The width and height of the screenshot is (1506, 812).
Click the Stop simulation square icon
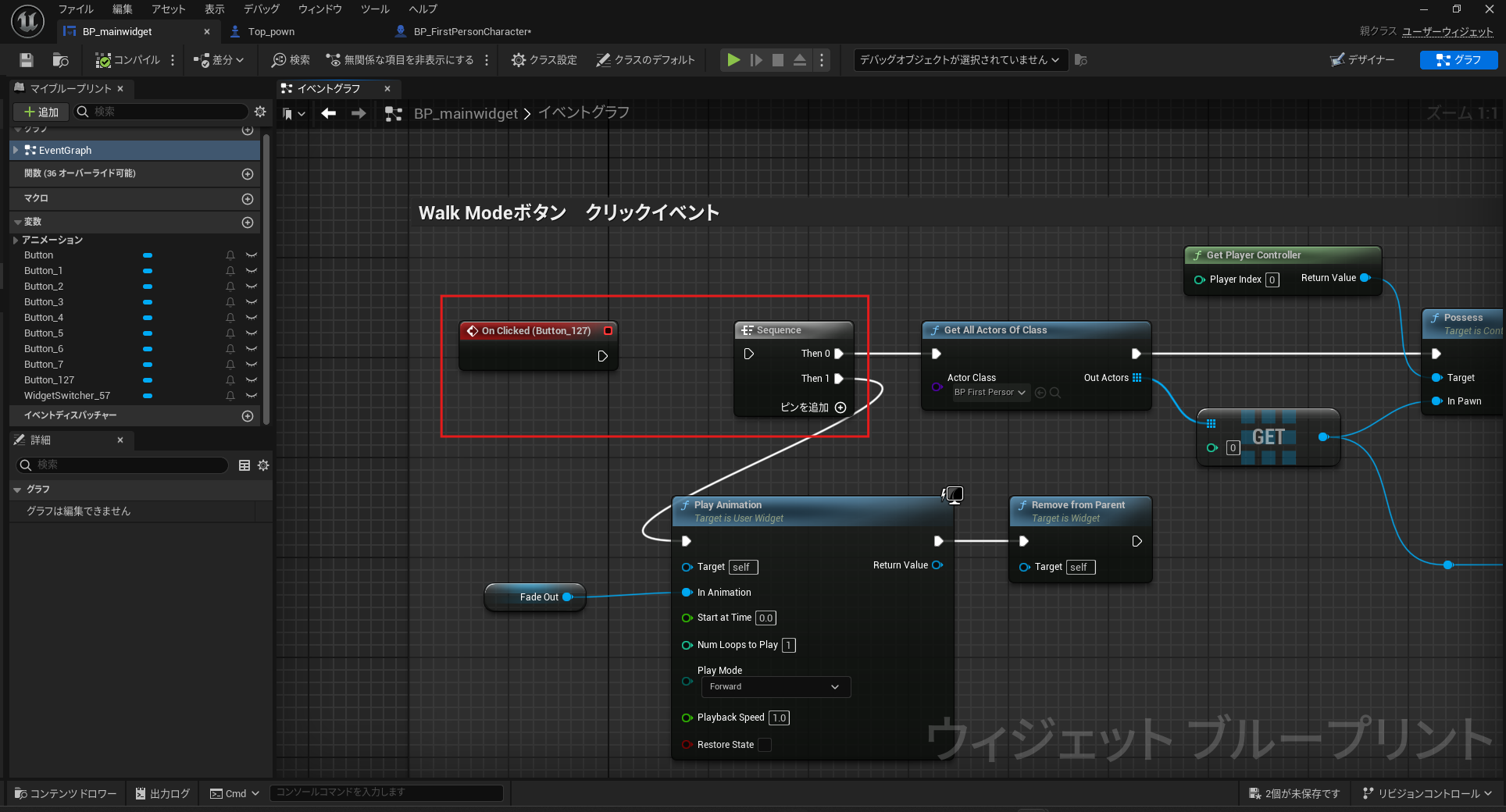click(777, 60)
